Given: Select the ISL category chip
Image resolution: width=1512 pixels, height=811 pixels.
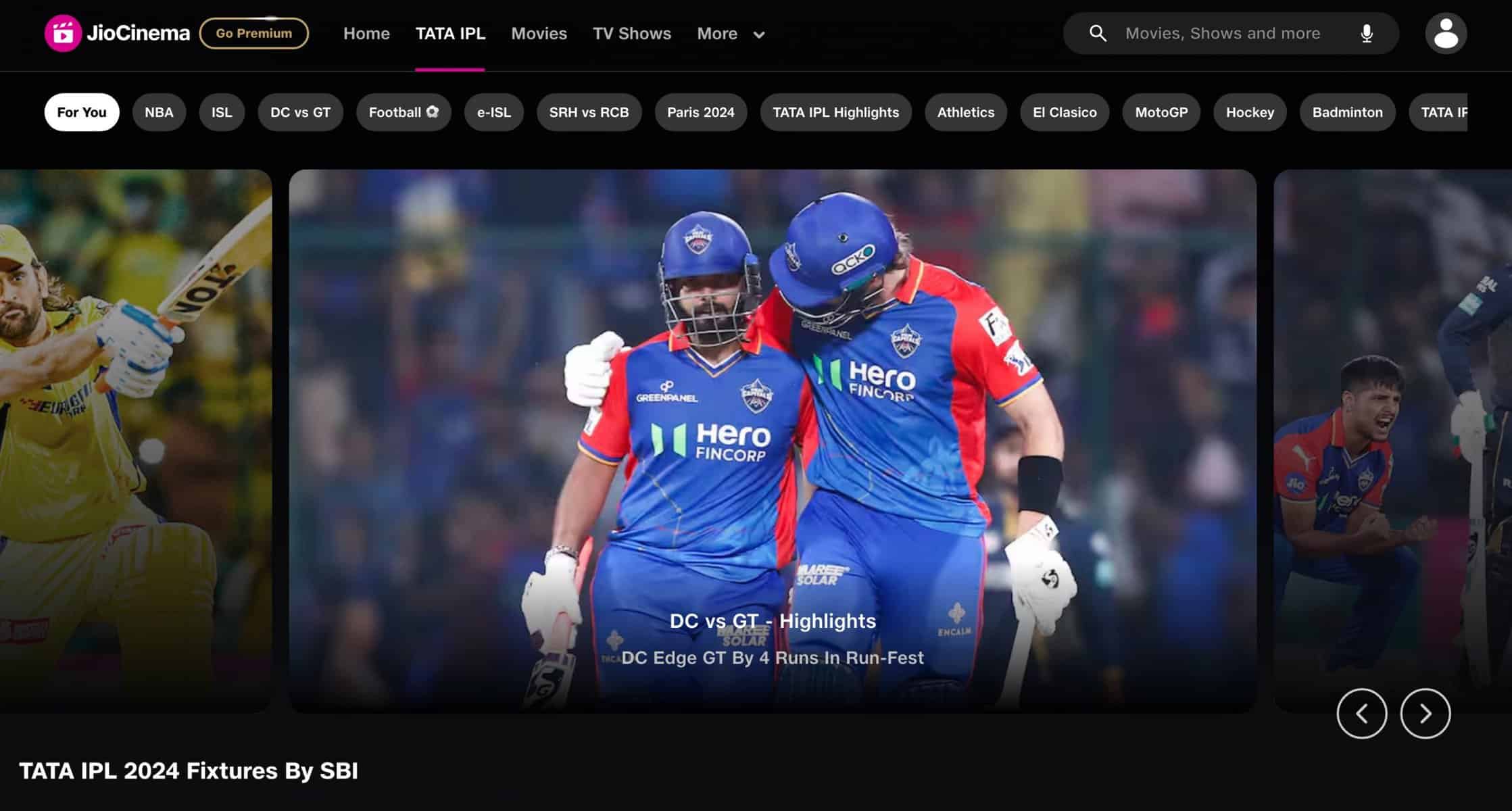Looking at the screenshot, I should [222, 112].
